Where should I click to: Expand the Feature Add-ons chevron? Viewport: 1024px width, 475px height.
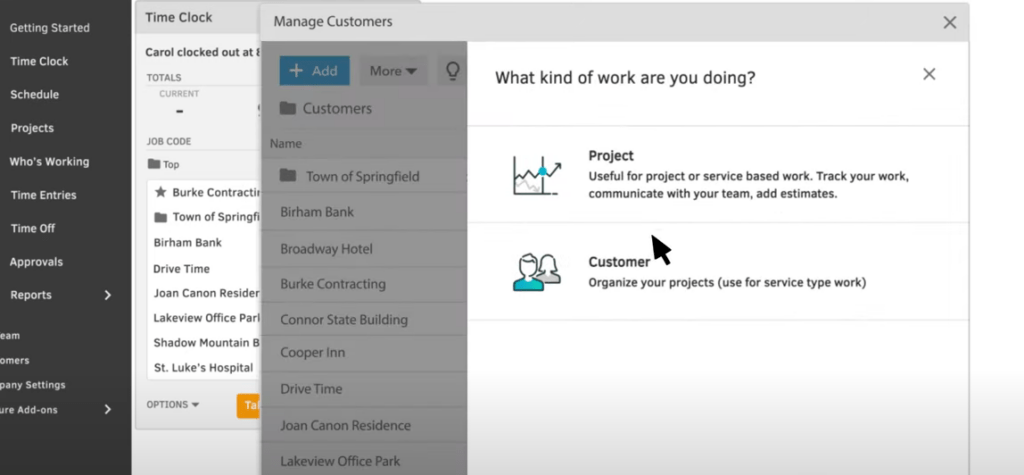coord(108,410)
